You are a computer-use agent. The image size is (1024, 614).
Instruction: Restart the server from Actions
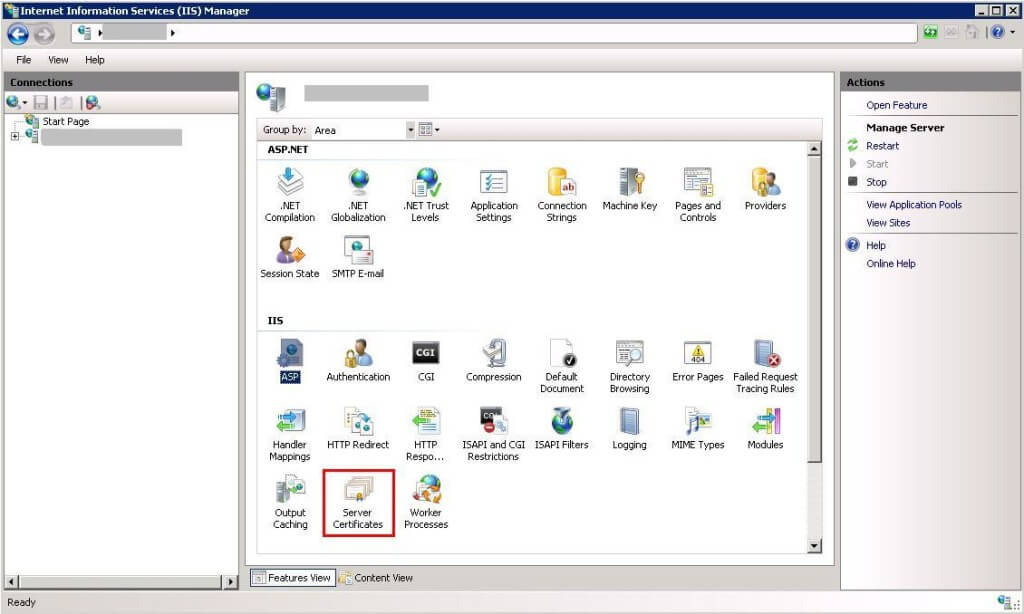(882, 146)
